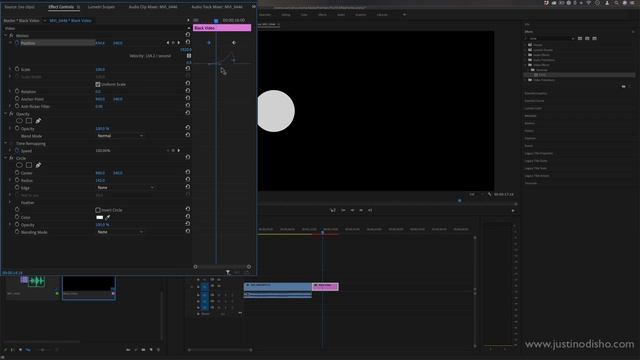The image size is (640, 360).
Task: Toggle the Circle Center animation stopwatch
Action: tap(17, 173)
